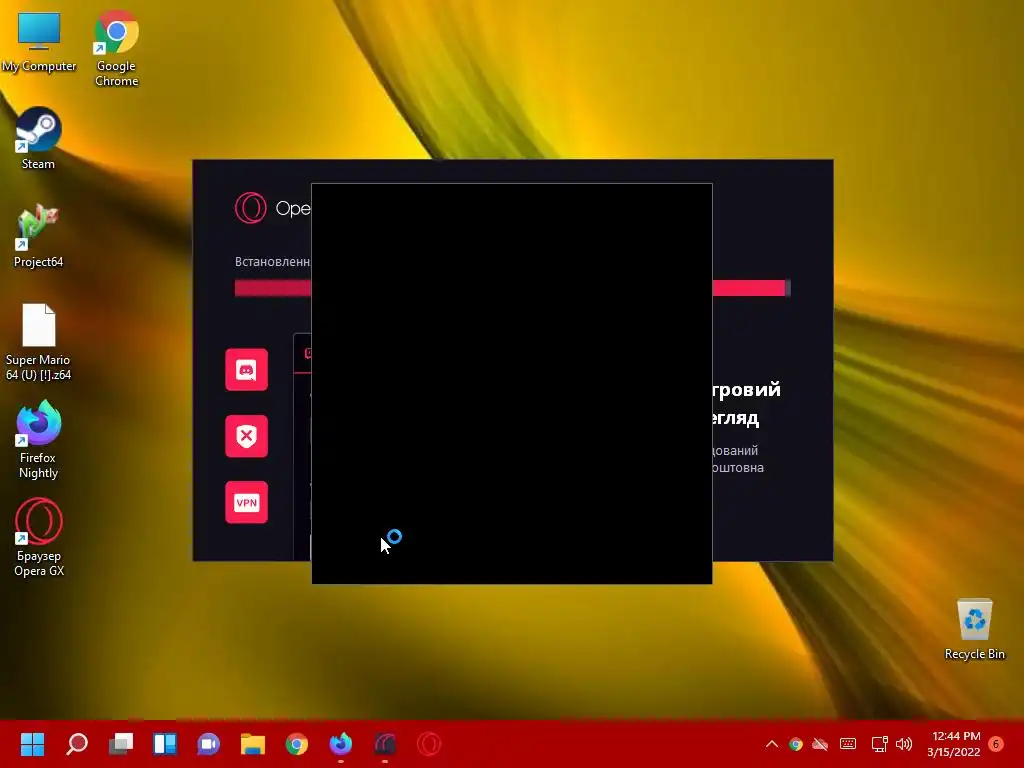
Task: Open Firefox Nightly desktop shortcut
Action: tap(39, 440)
